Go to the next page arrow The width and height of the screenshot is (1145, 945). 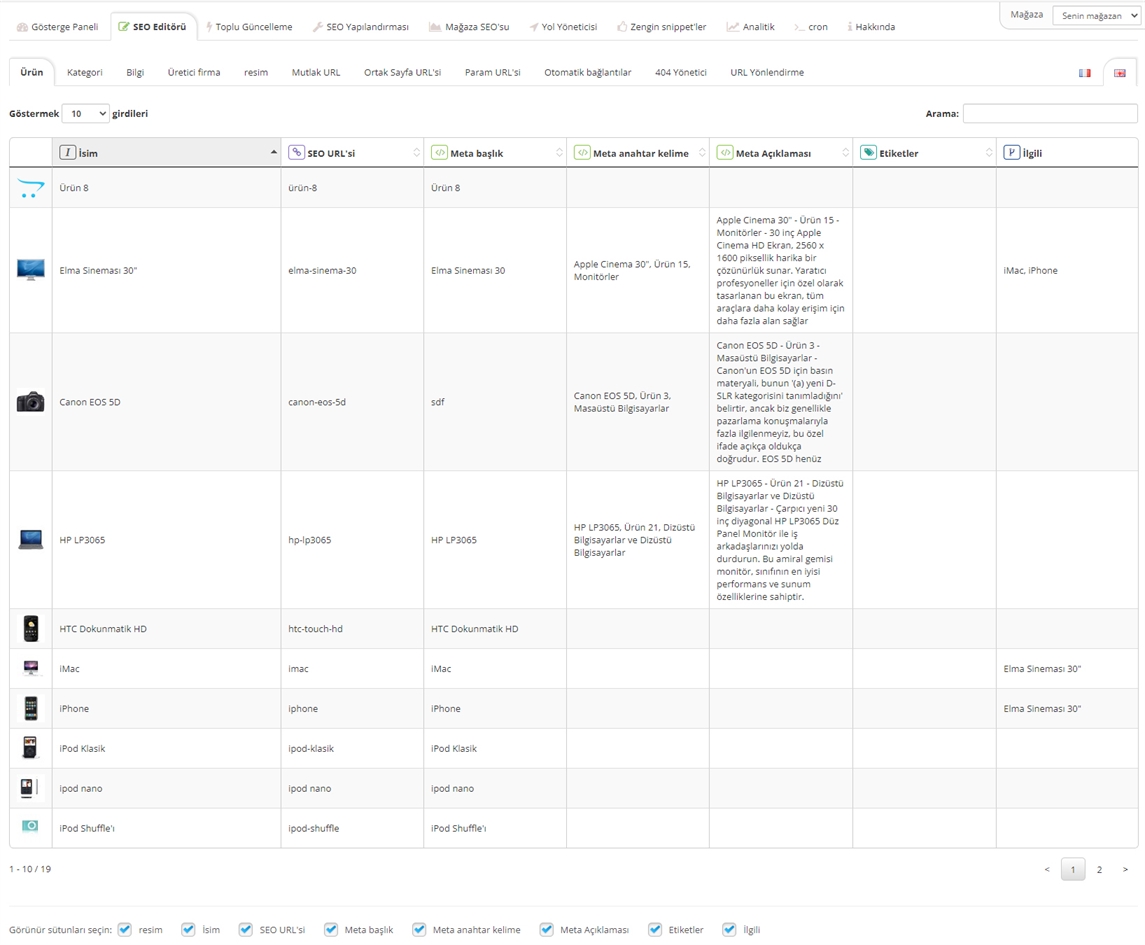click(x=1125, y=869)
